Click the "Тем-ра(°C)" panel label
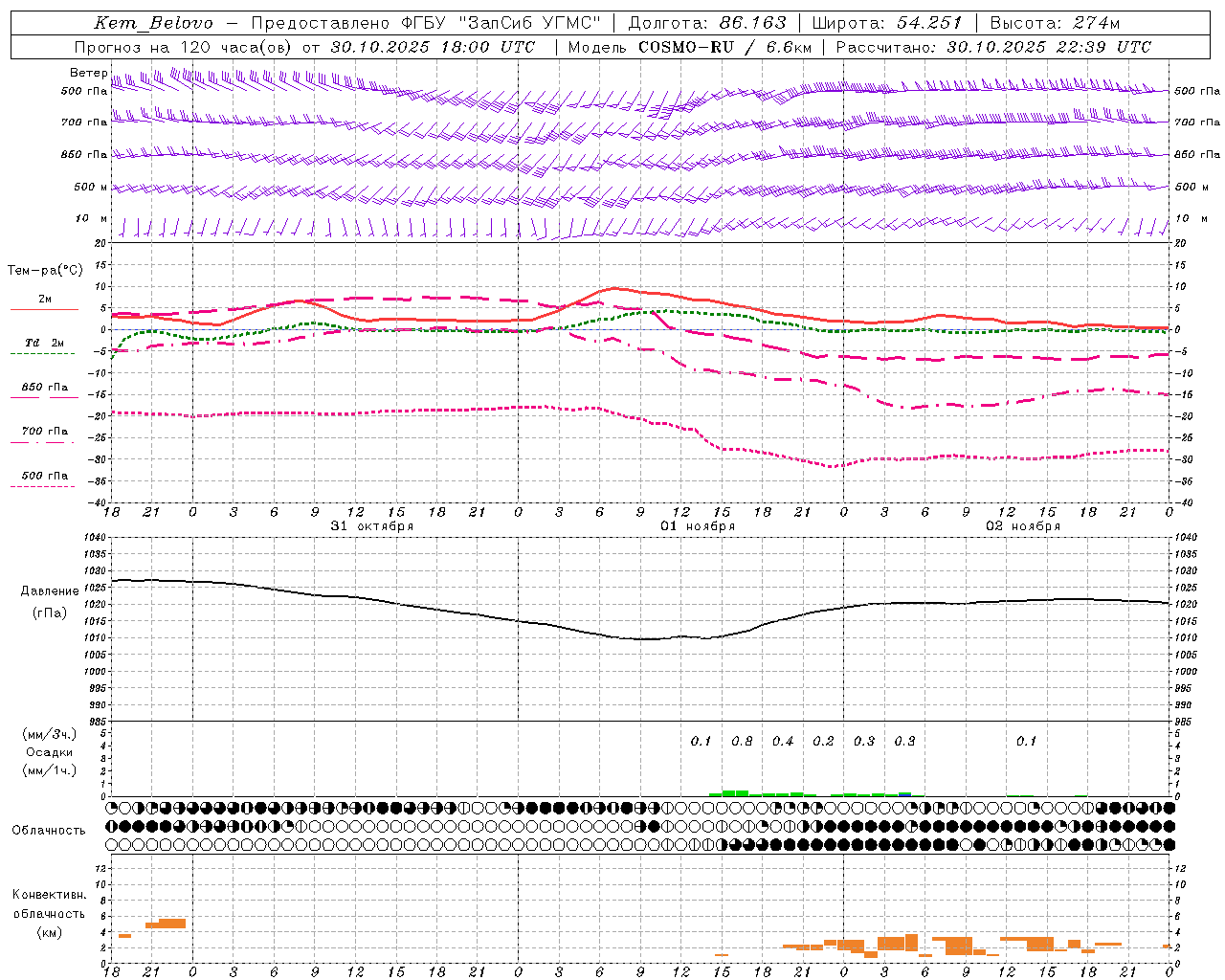 [x=45, y=271]
